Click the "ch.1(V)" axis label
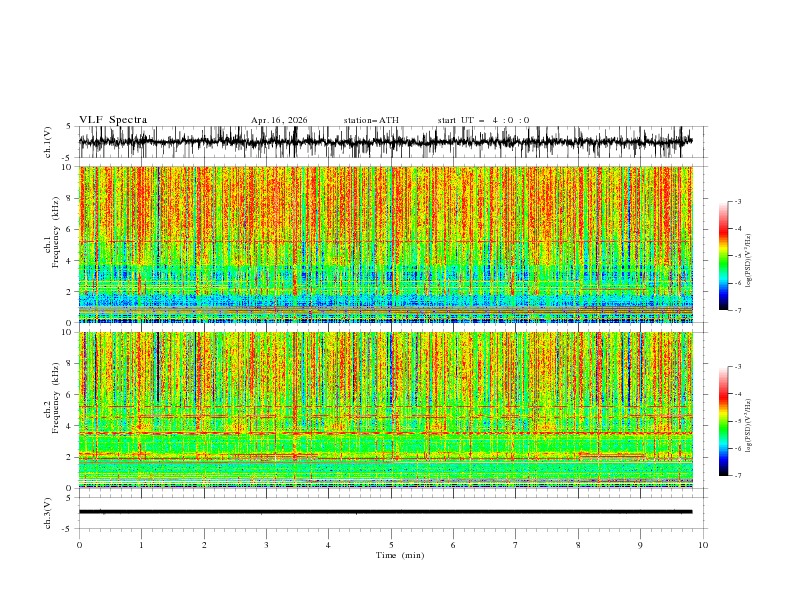 point(48,142)
